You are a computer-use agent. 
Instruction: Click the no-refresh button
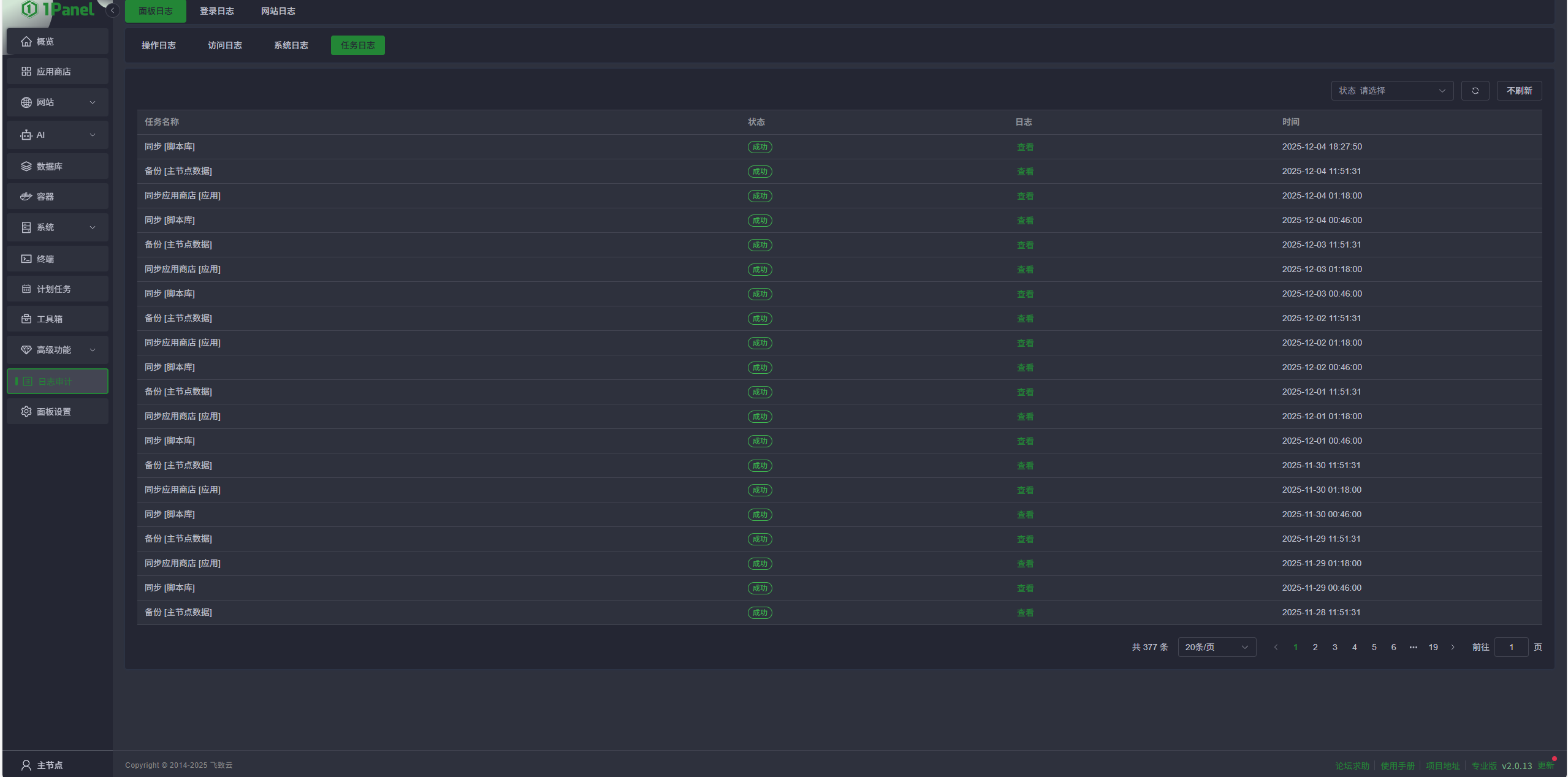tap(1519, 91)
